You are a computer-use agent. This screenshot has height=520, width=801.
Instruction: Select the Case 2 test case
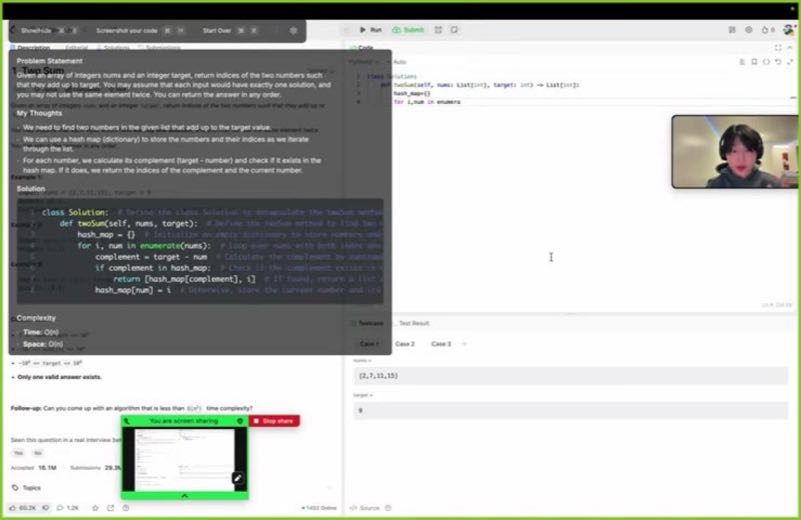tap(405, 344)
